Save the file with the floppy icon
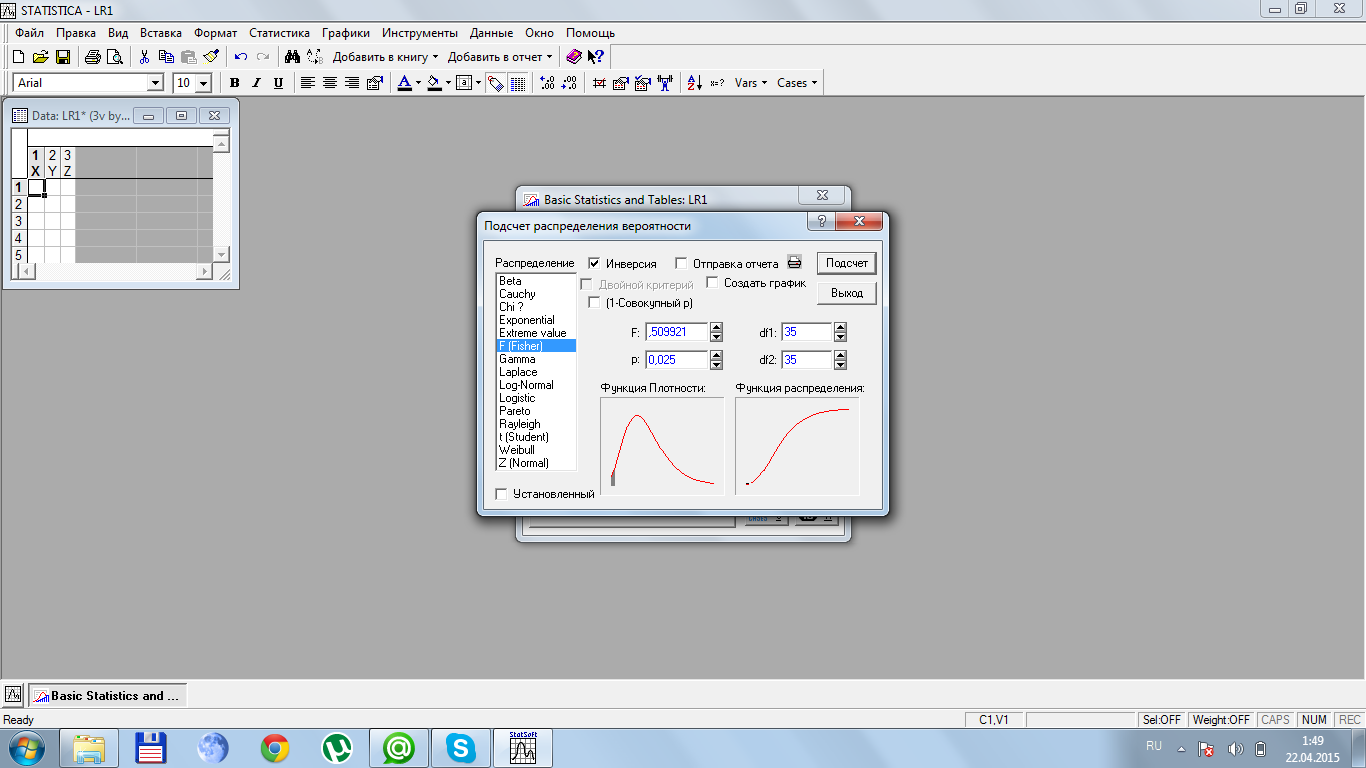1366x768 pixels. tap(62, 57)
